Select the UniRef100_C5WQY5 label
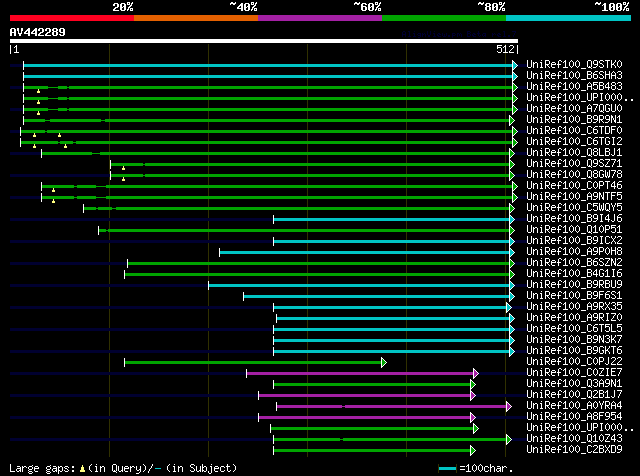640x476 pixels. coord(574,208)
